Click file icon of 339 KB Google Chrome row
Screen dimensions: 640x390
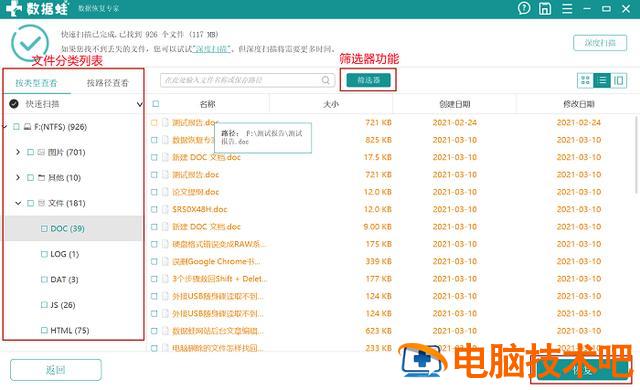click(165, 261)
